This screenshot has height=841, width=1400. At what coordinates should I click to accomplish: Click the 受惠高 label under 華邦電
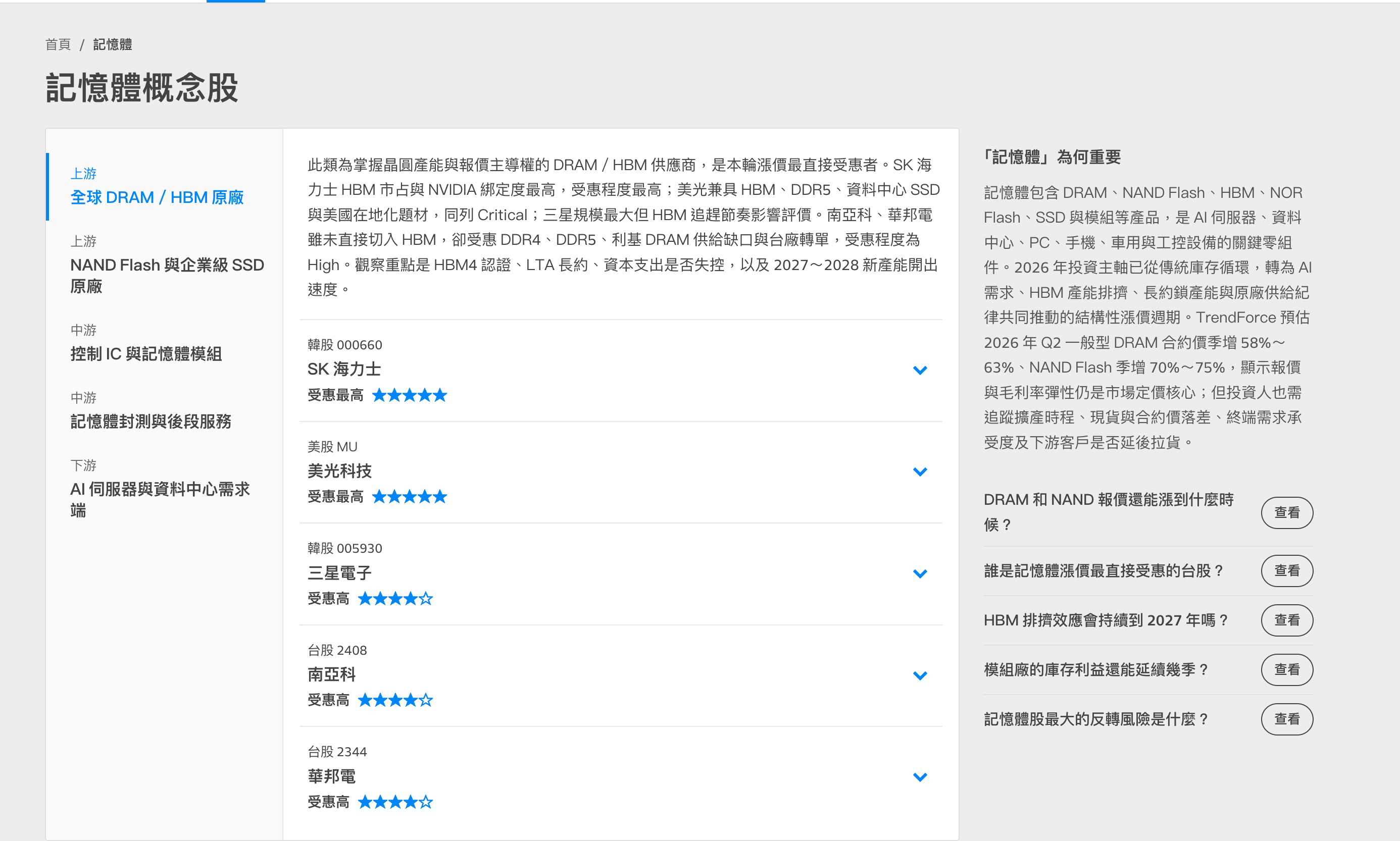[x=329, y=802]
